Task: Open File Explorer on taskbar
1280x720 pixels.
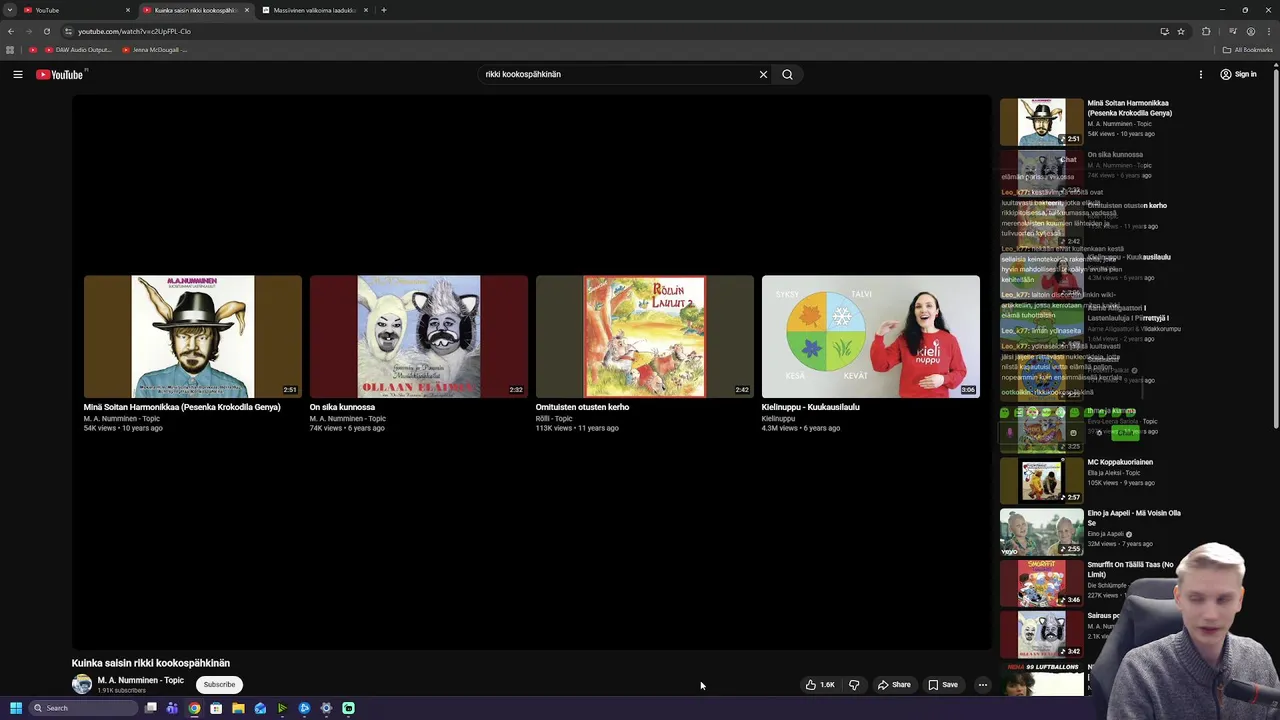Action: pyautogui.click(x=238, y=708)
